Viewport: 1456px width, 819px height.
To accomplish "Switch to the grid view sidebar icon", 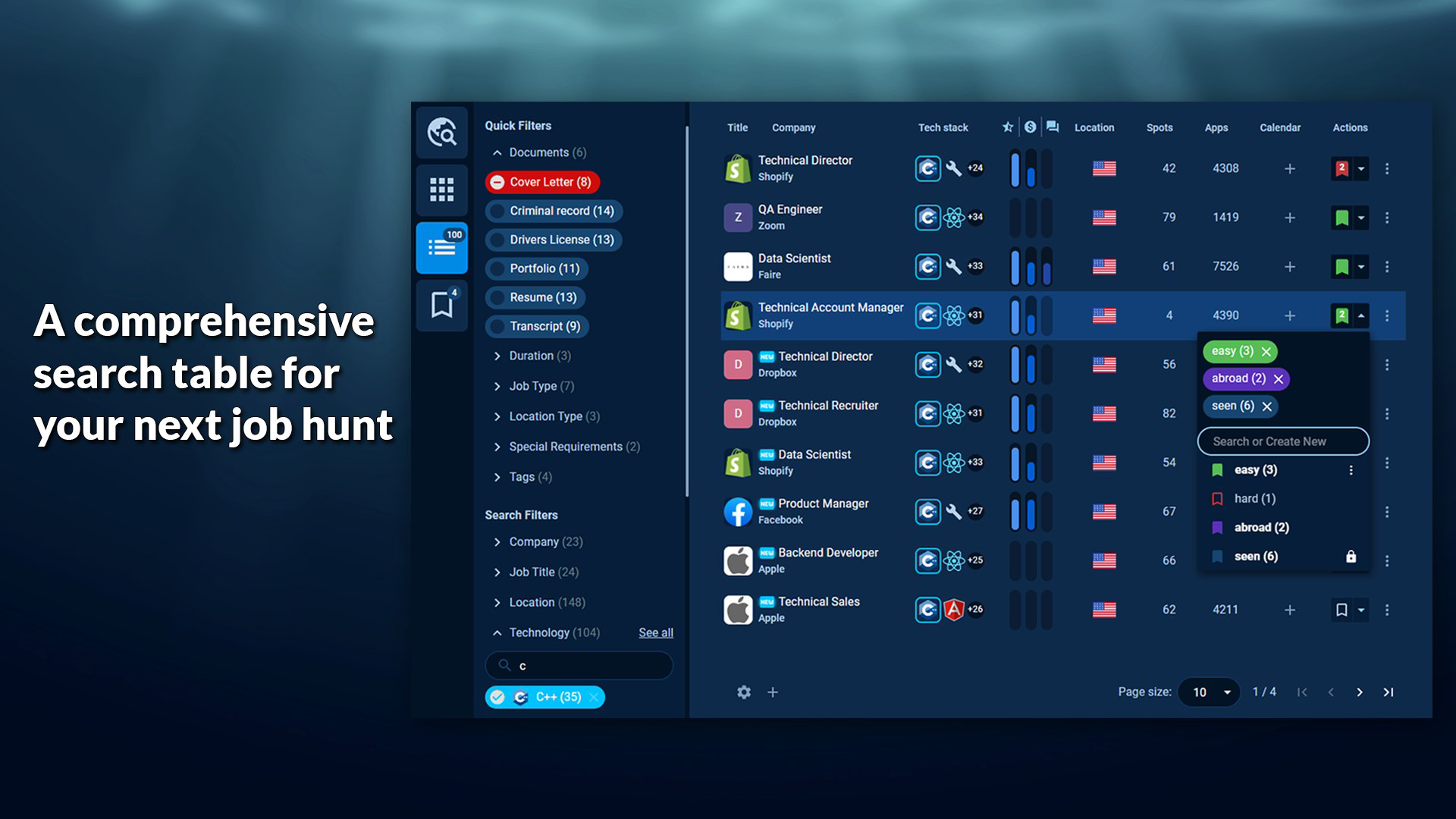I will click(x=441, y=190).
